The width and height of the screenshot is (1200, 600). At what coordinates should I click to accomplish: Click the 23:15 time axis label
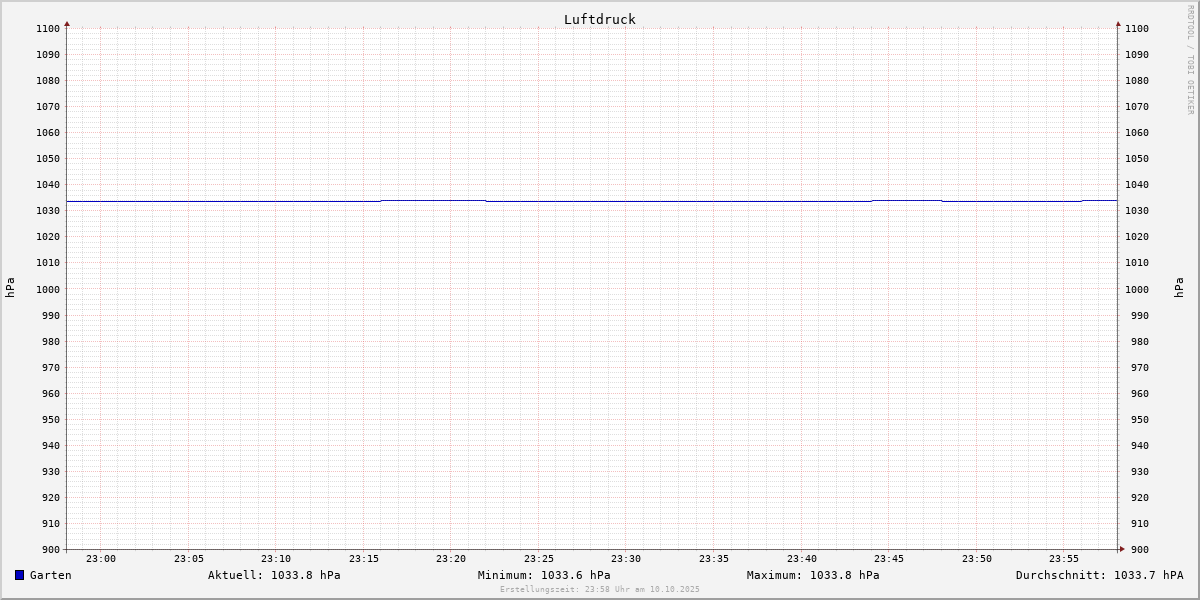364,559
